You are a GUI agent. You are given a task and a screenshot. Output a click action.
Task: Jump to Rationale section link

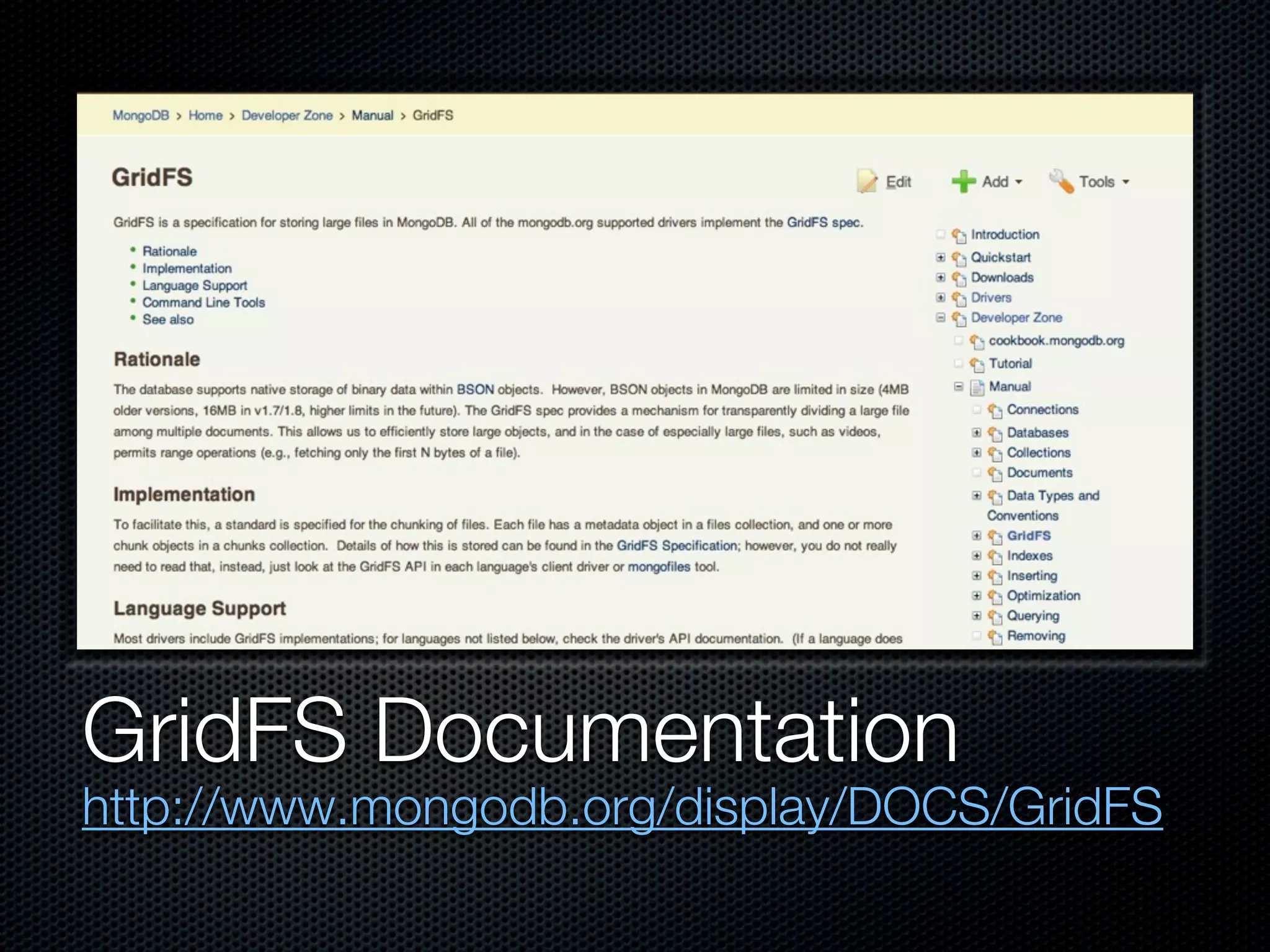(x=169, y=251)
